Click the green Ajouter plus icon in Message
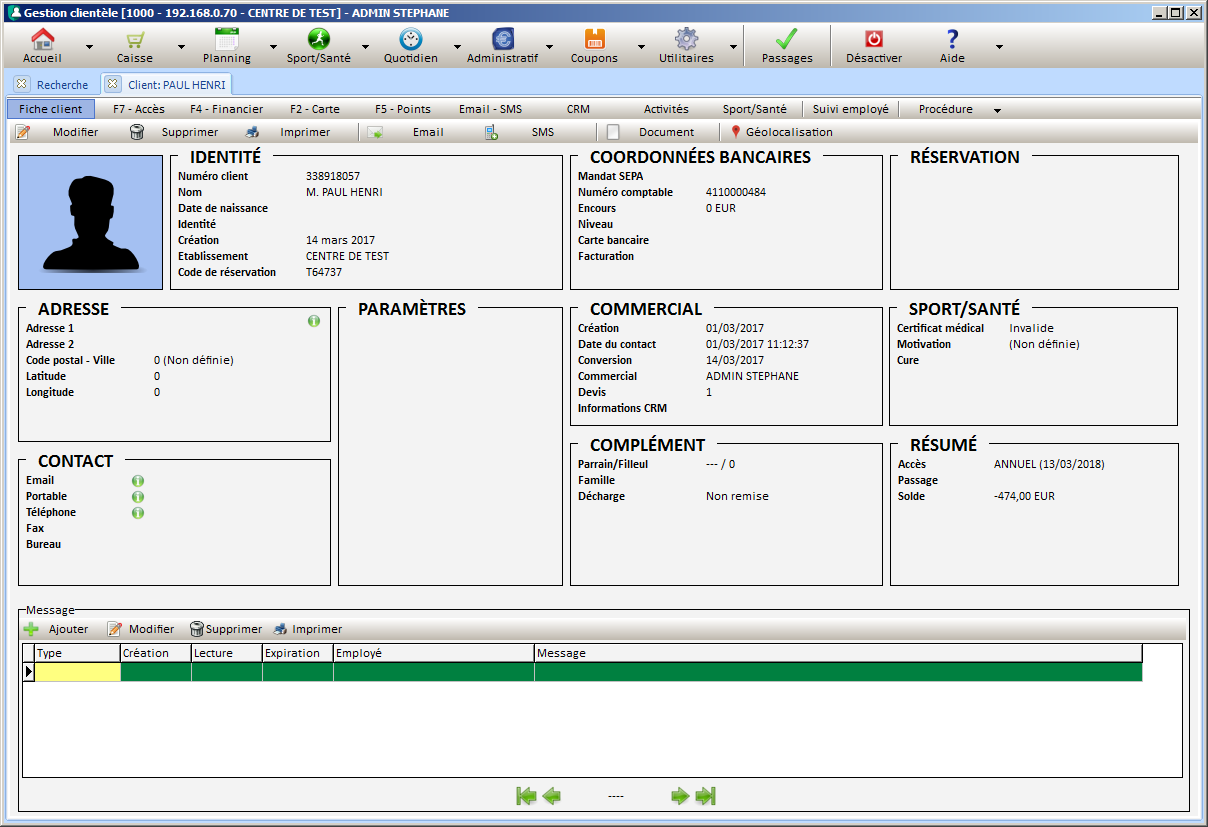The width and height of the screenshot is (1208, 827). click(31, 629)
